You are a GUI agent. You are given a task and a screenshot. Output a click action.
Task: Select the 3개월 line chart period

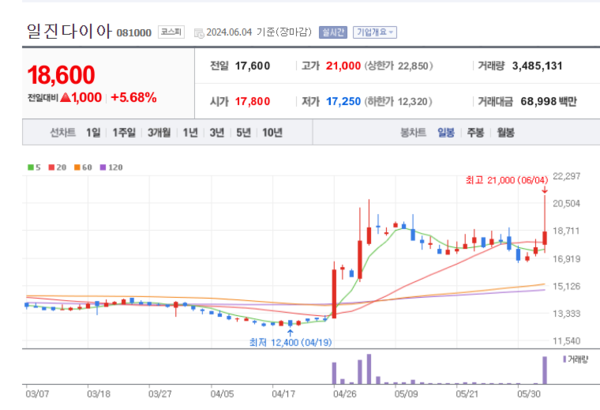[159, 132]
